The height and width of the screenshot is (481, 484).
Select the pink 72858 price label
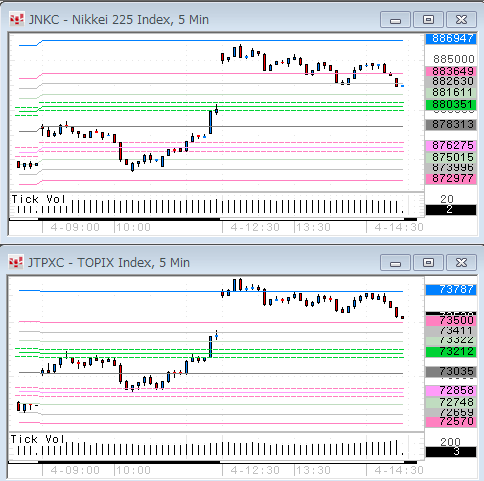(451, 390)
